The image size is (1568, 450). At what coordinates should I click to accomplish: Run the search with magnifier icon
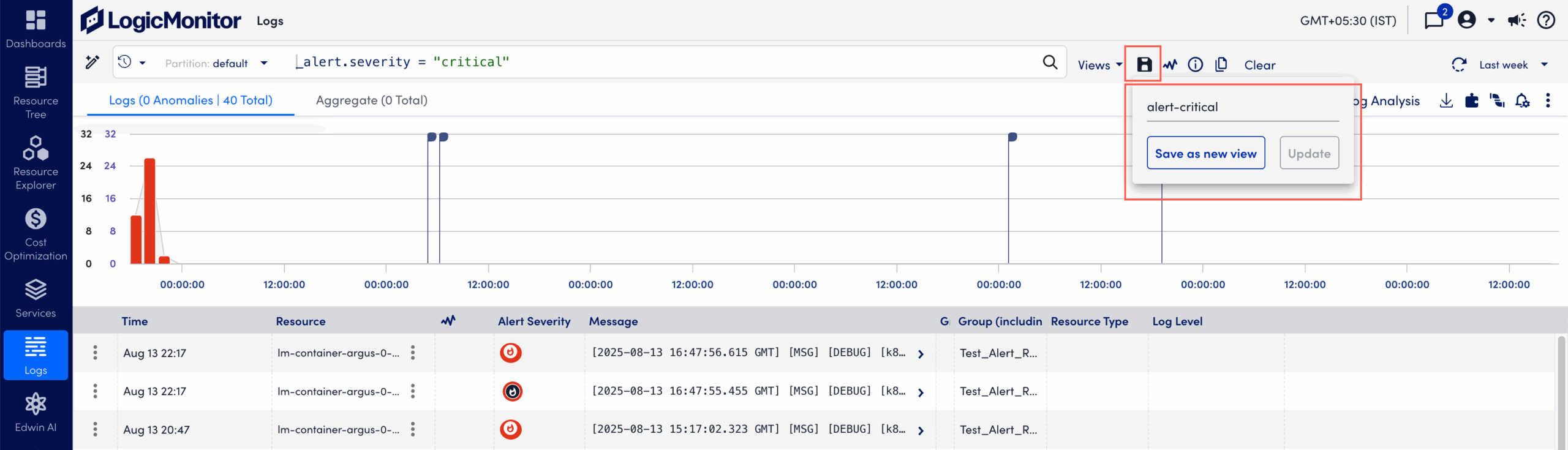coord(1050,62)
